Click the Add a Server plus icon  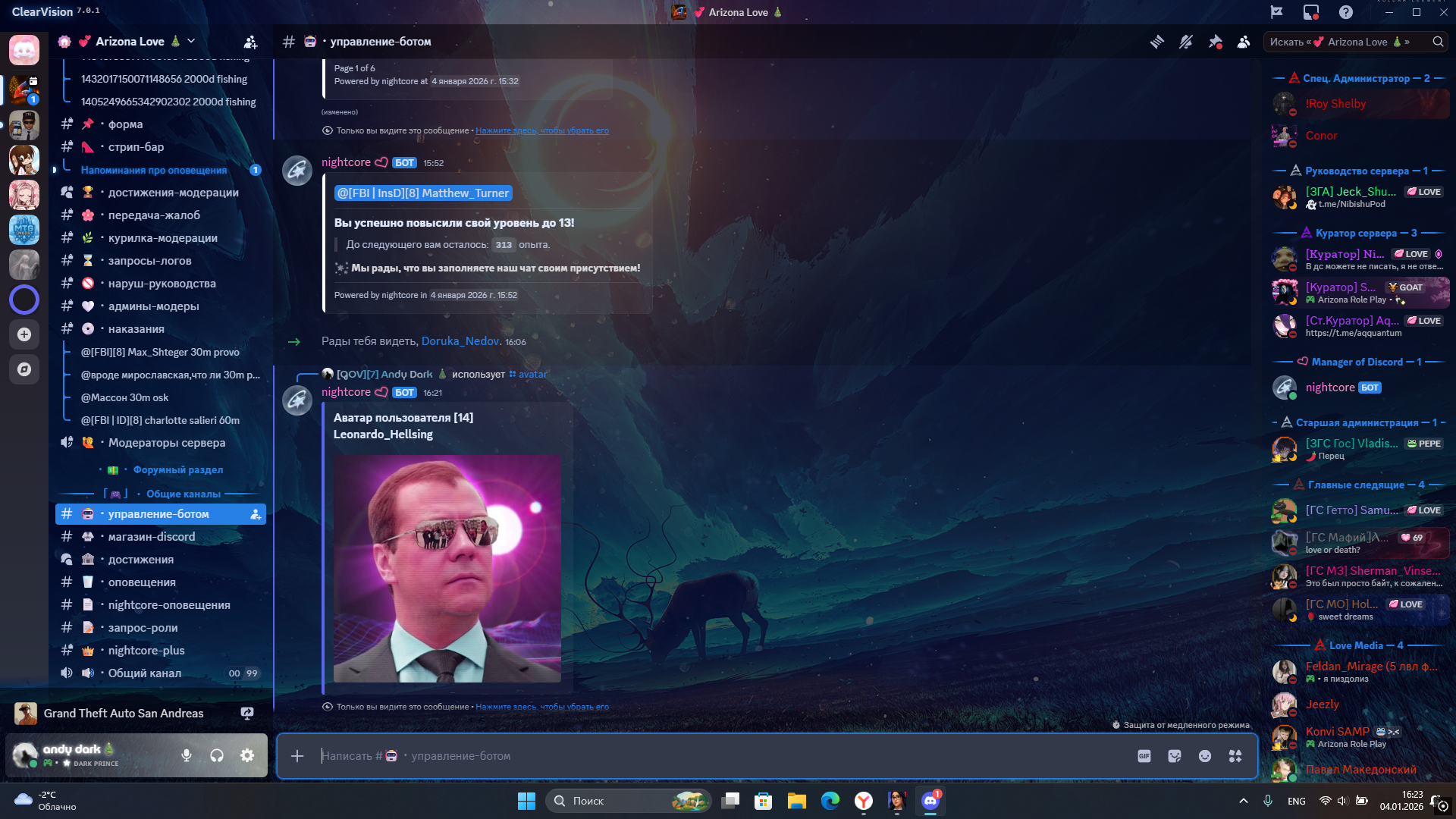point(24,334)
